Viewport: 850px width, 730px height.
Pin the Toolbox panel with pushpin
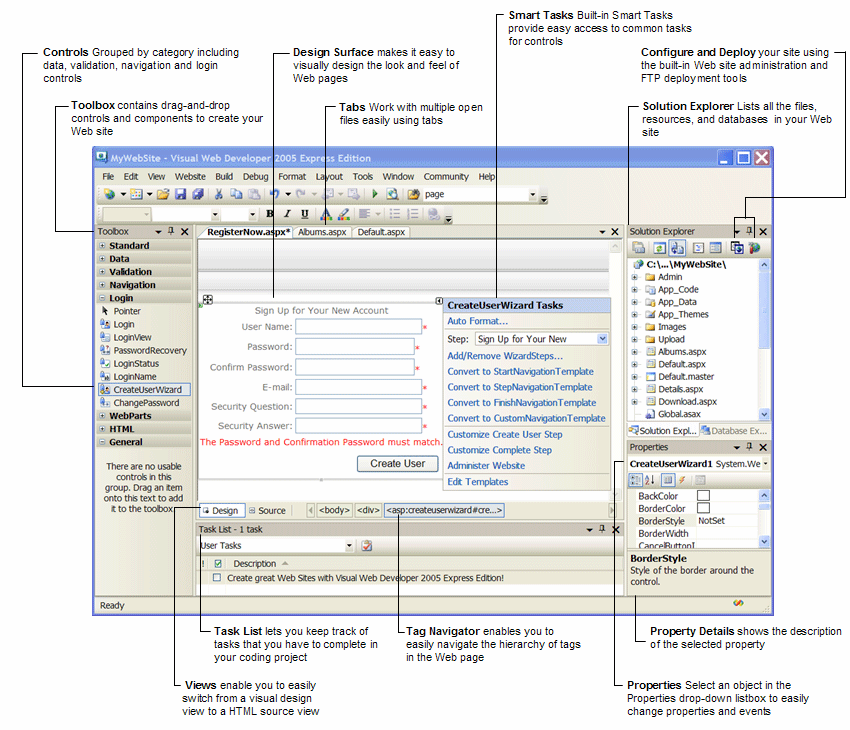coord(171,231)
